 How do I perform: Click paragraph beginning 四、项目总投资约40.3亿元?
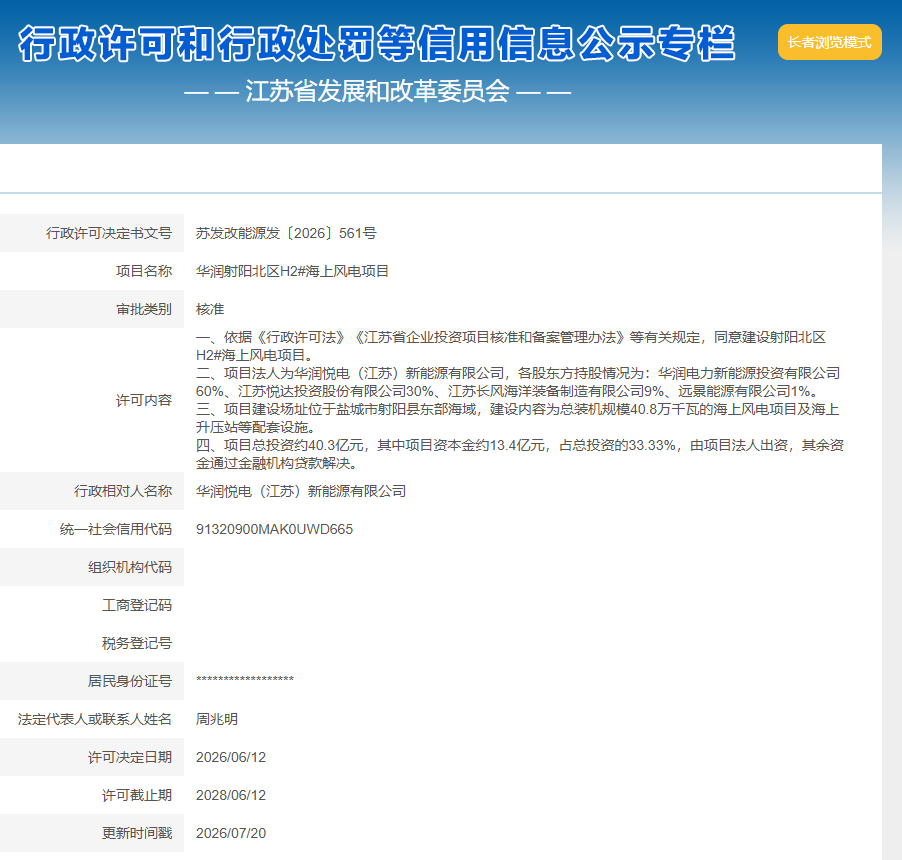[519, 454]
